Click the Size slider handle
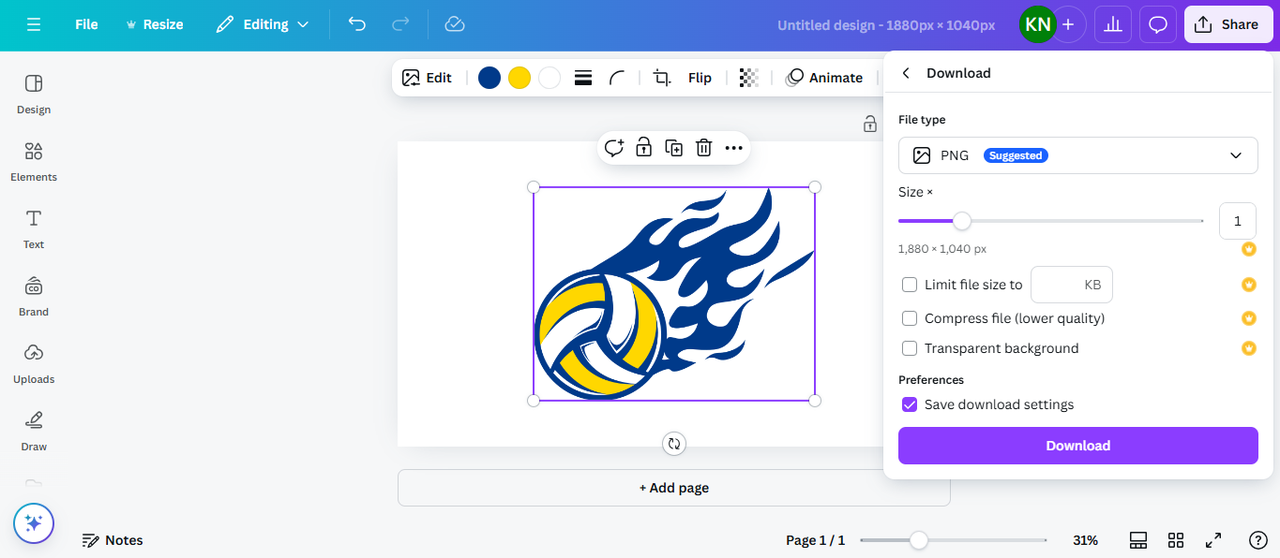The height and width of the screenshot is (558, 1280). [x=962, y=221]
